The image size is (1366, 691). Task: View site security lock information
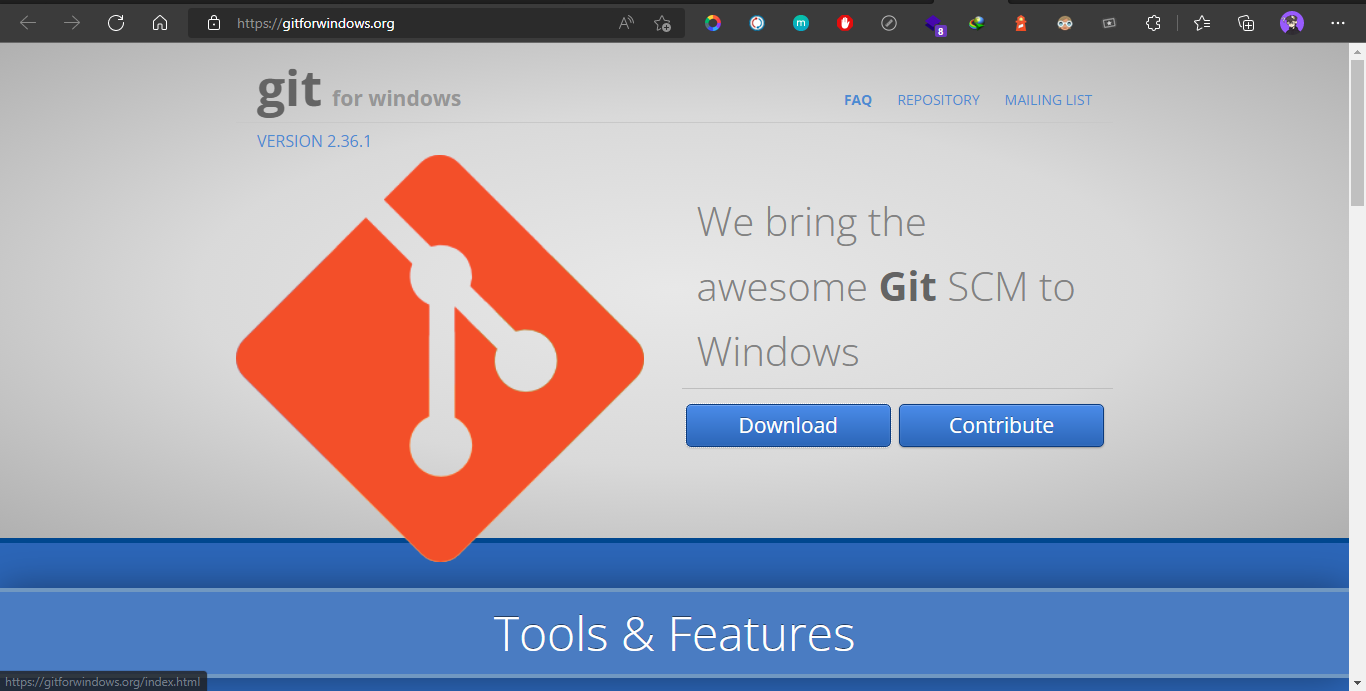tap(212, 23)
